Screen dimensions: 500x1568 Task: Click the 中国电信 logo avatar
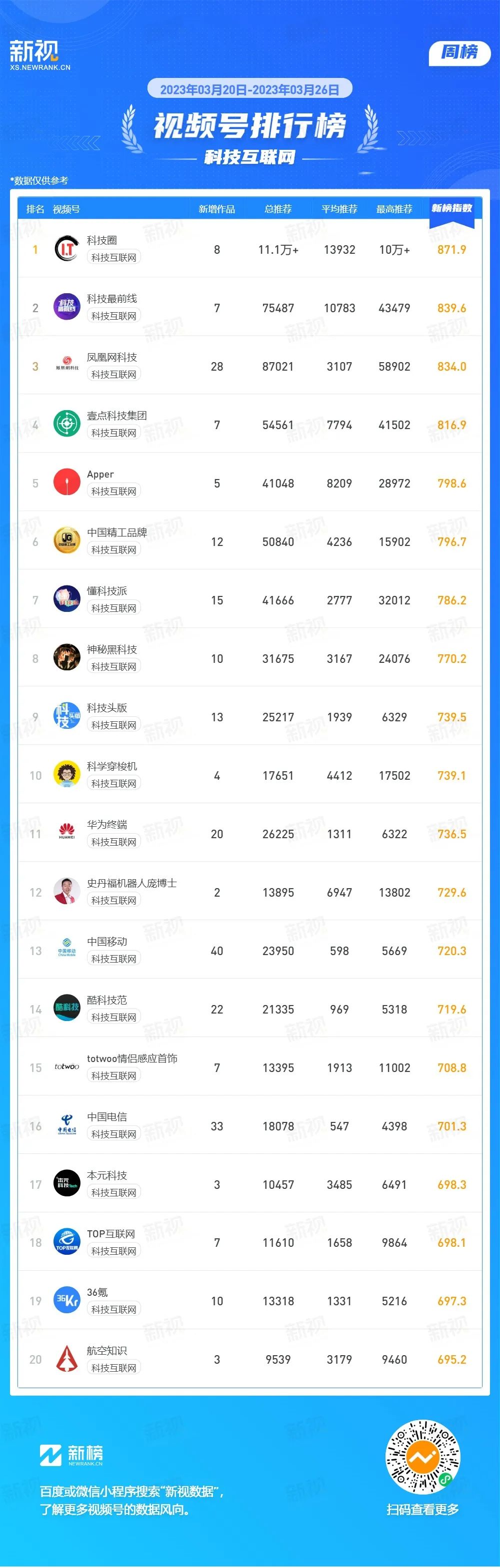tap(67, 1125)
